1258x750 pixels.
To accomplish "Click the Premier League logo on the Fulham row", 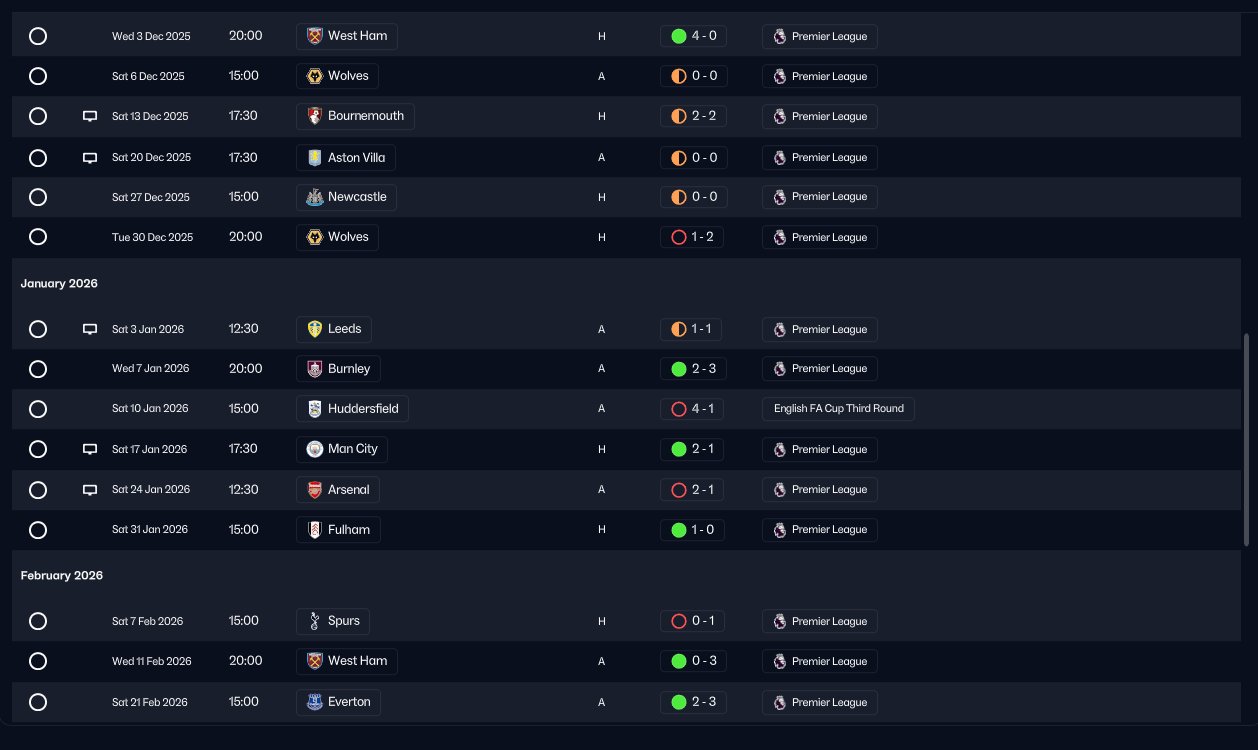I will pos(780,530).
